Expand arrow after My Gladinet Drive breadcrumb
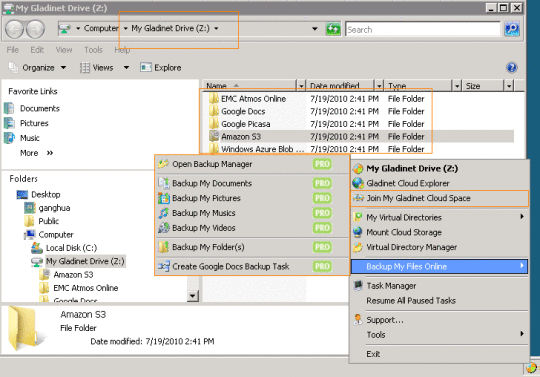 (216, 29)
